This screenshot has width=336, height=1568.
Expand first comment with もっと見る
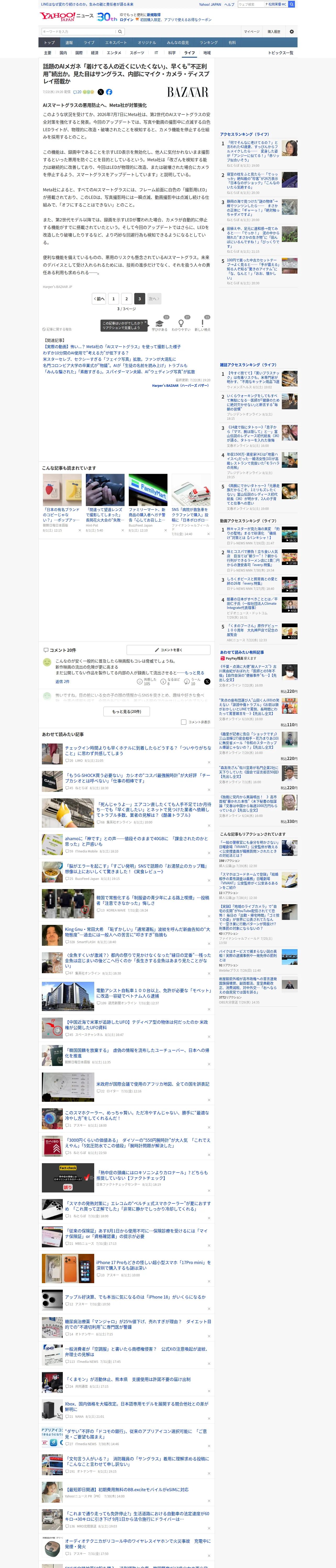(194, 673)
